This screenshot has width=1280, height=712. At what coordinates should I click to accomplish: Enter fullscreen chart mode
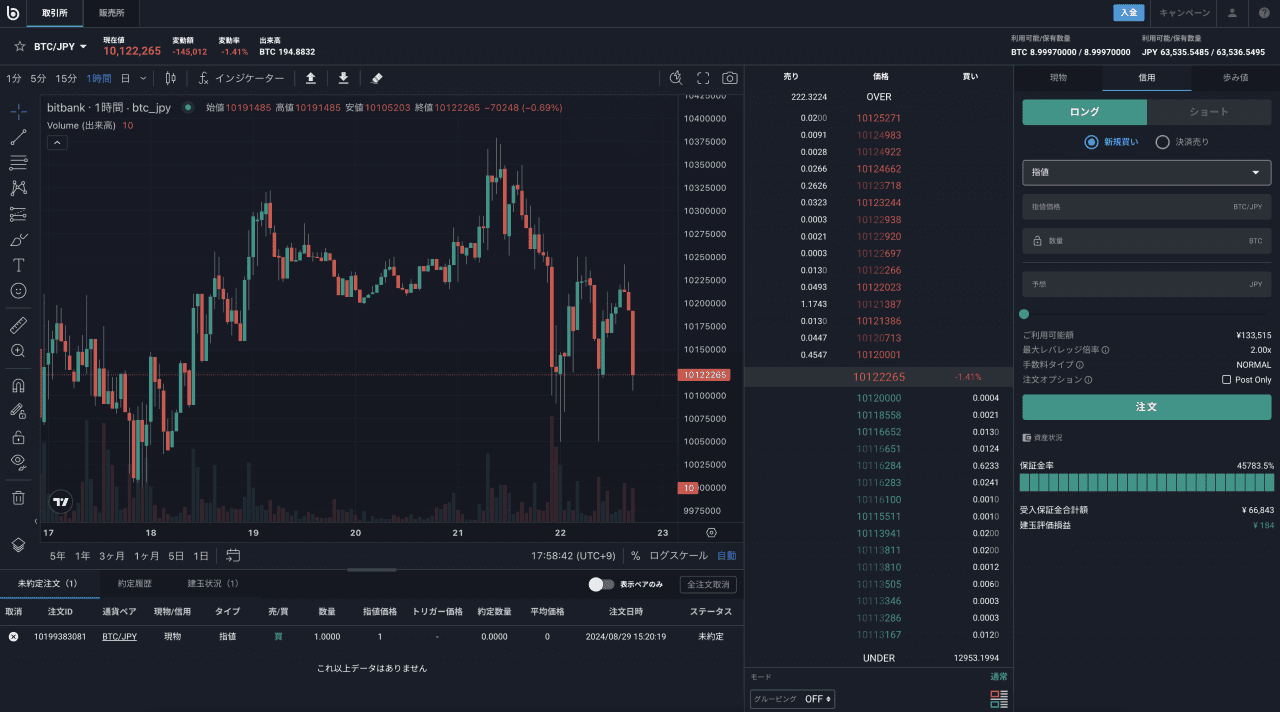(x=703, y=78)
